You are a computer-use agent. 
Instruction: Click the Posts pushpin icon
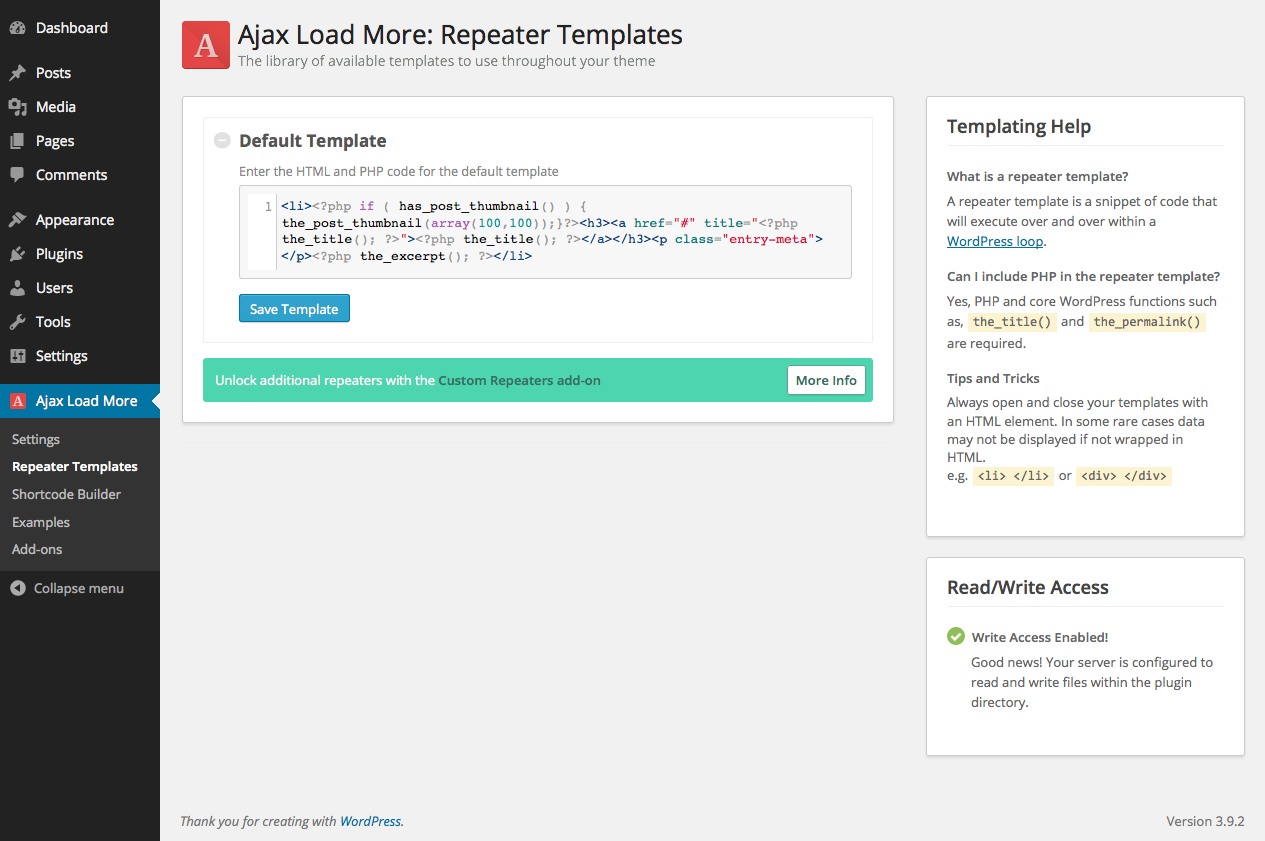pos(17,73)
